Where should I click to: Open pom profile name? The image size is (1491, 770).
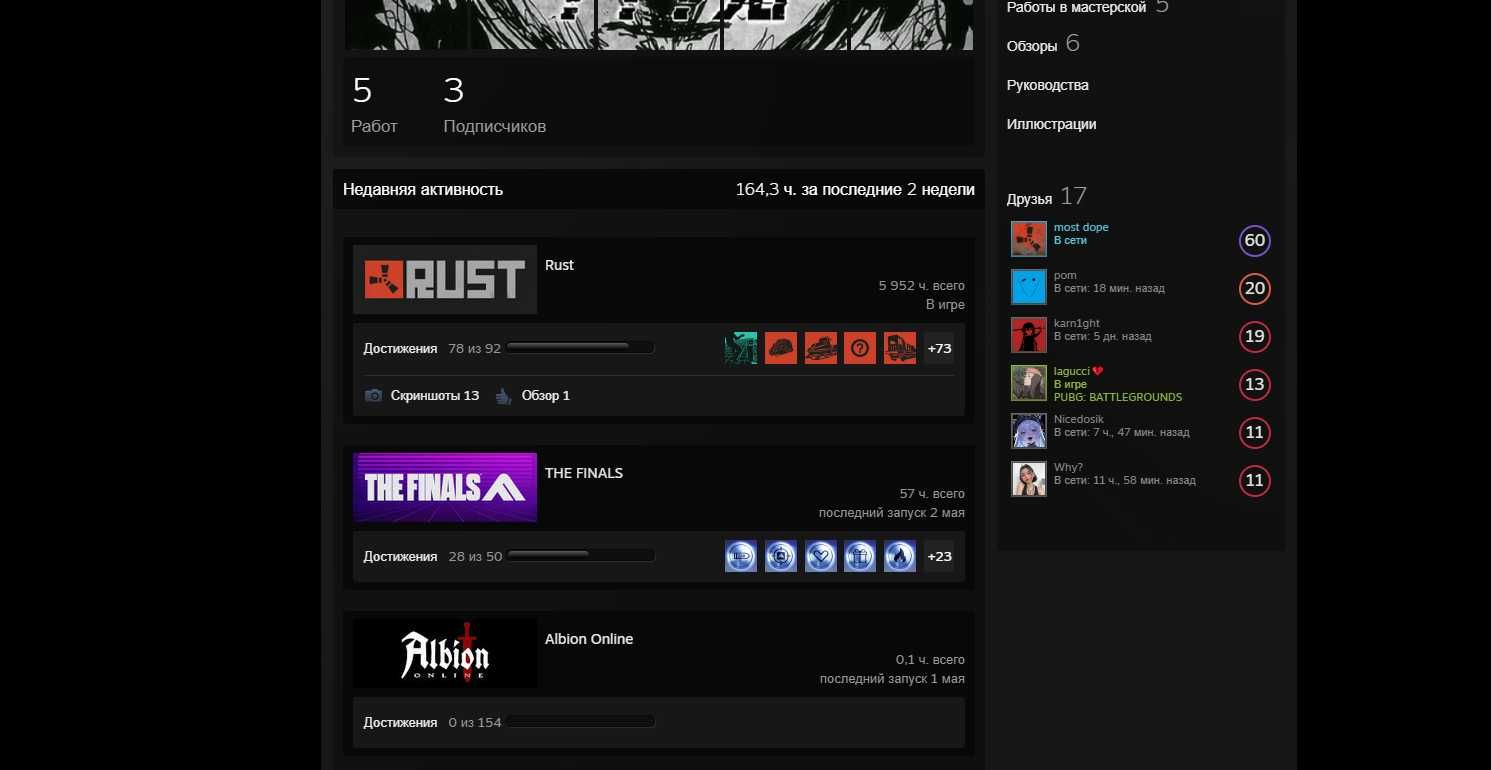point(1065,275)
